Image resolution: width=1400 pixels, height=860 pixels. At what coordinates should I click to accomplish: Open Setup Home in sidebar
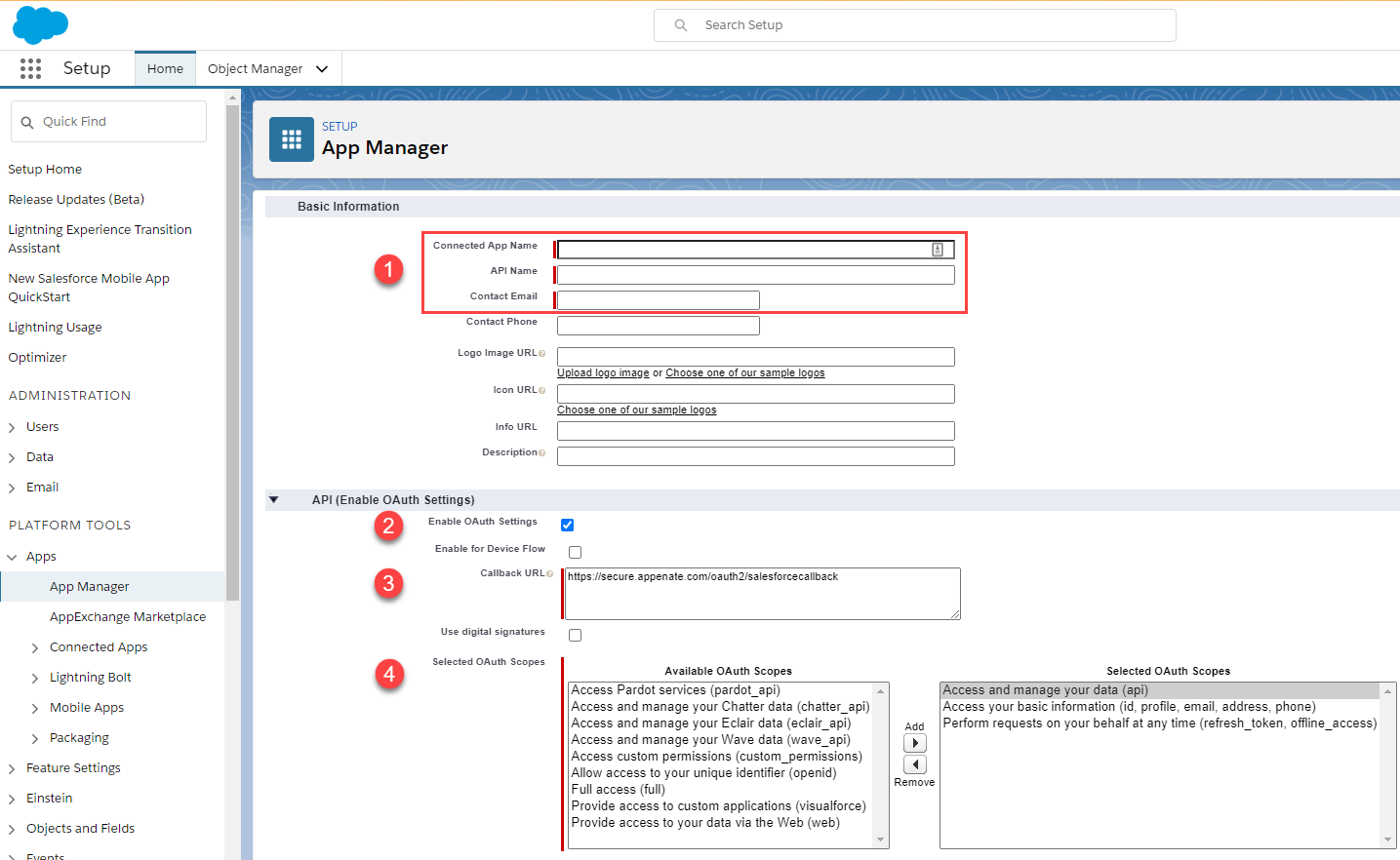coord(45,169)
